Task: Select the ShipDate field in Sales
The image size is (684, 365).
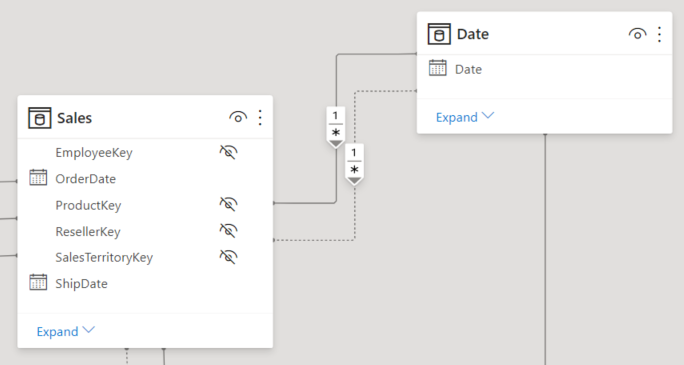Action: coord(145,283)
